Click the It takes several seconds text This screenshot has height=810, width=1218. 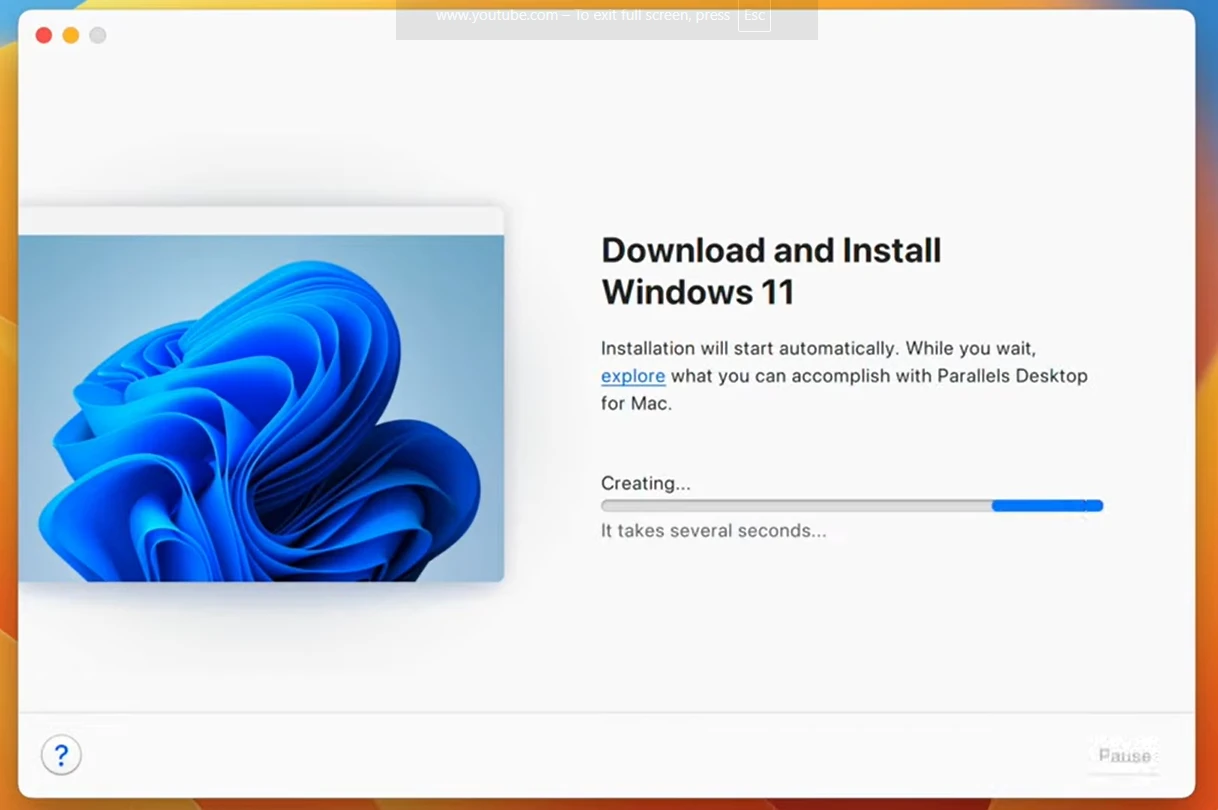(x=713, y=530)
